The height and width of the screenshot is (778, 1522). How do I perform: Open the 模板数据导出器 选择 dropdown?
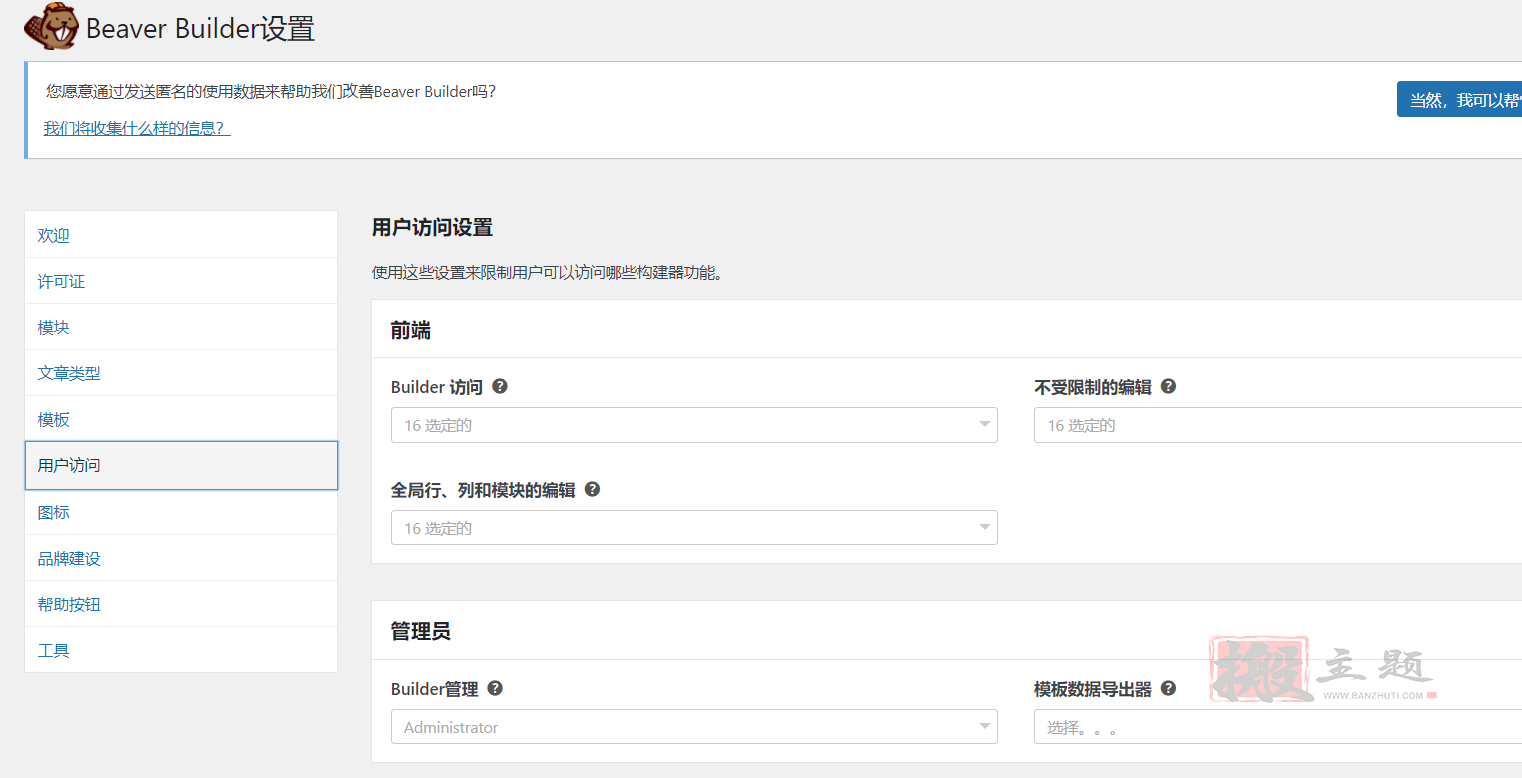point(1278,727)
